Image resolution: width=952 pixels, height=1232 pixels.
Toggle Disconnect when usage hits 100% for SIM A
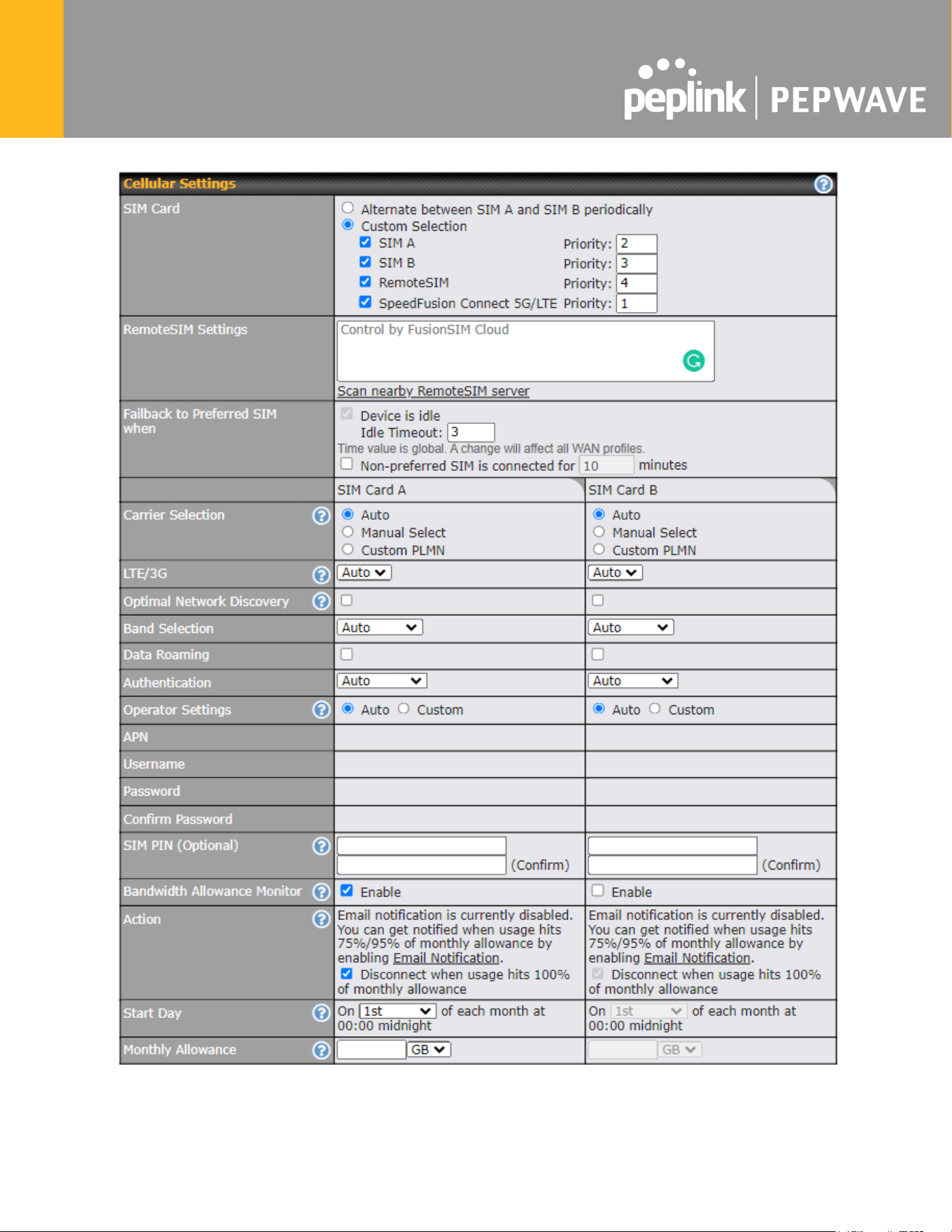[346, 973]
